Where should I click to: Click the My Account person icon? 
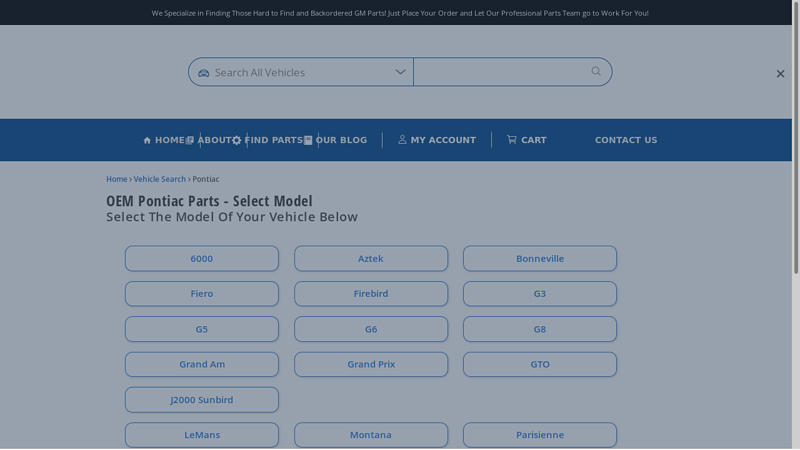pos(402,140)
